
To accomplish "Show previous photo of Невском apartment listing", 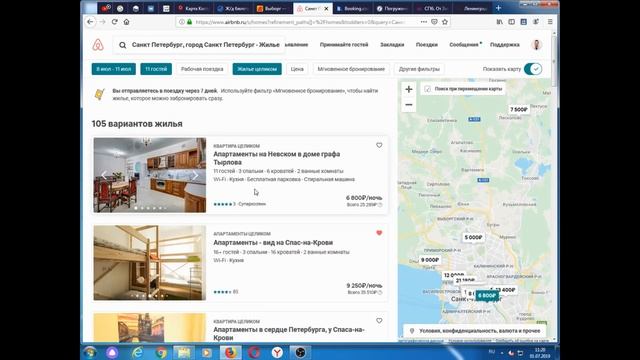I will (104, 176).
